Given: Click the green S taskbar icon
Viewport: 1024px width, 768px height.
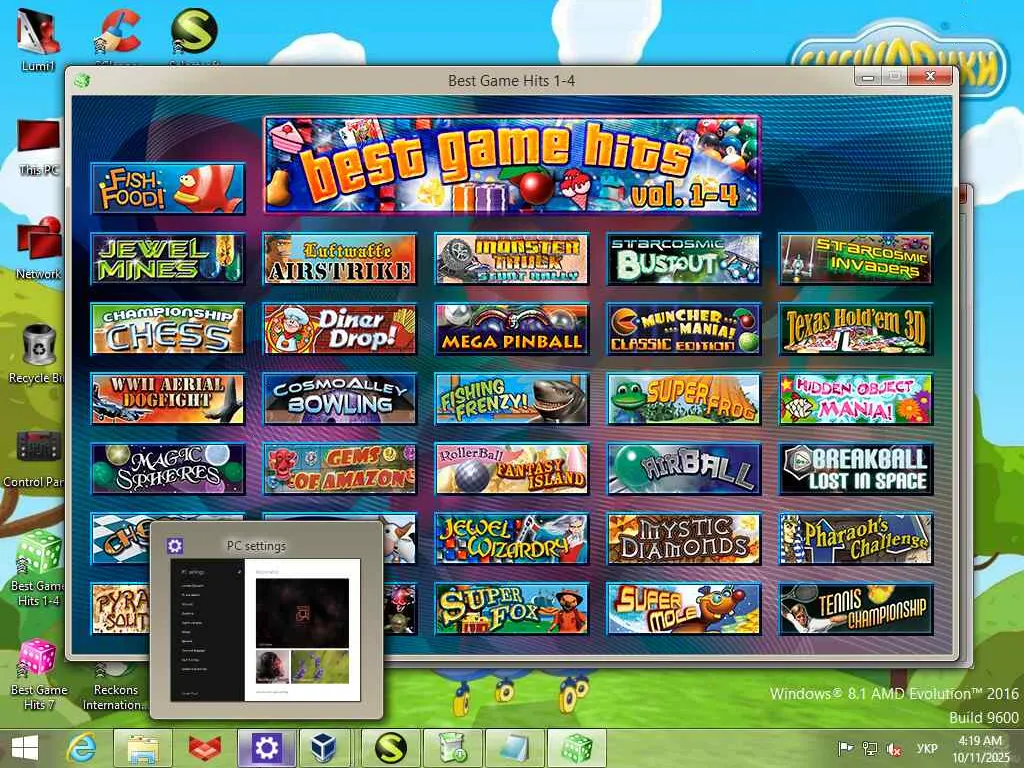Looking at the screenshot, I should 390,748.
